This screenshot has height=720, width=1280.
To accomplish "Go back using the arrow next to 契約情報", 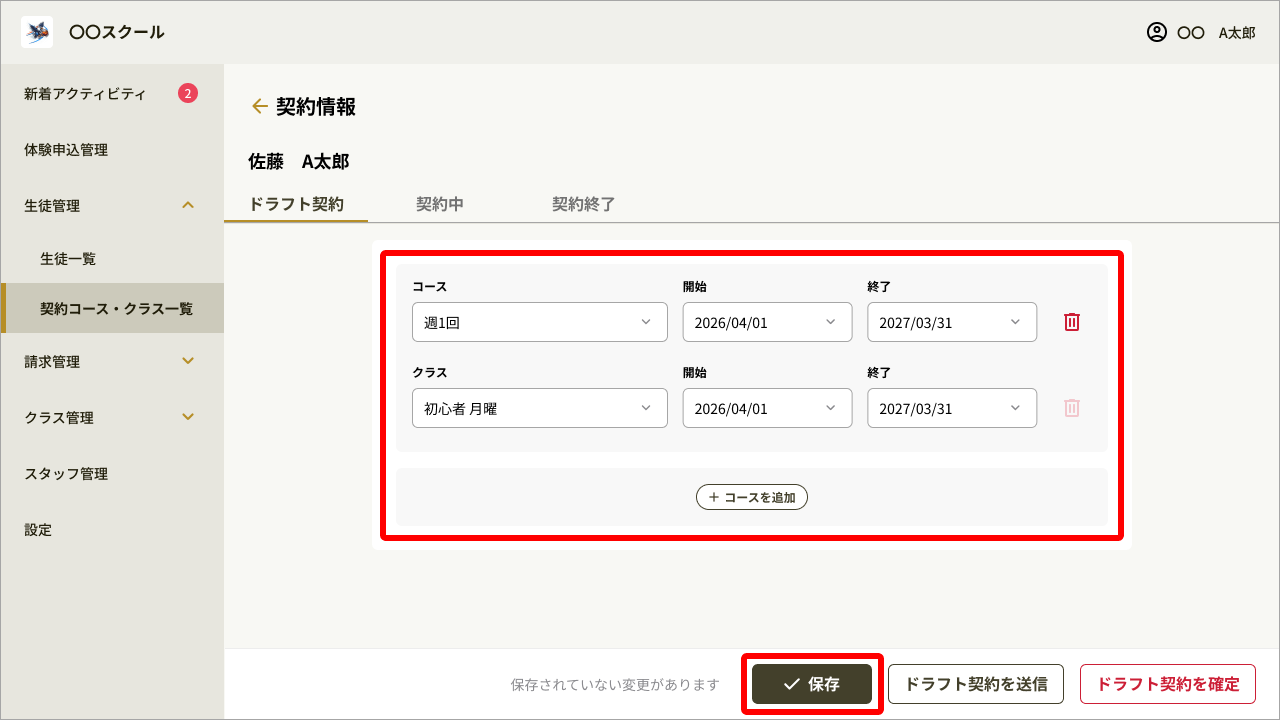I will tap(260, 105).
